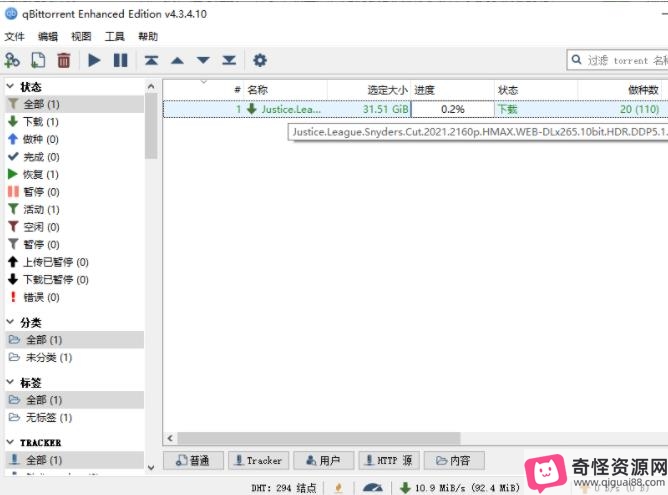Filter by 下载 (1) status

tap(75, 122)
